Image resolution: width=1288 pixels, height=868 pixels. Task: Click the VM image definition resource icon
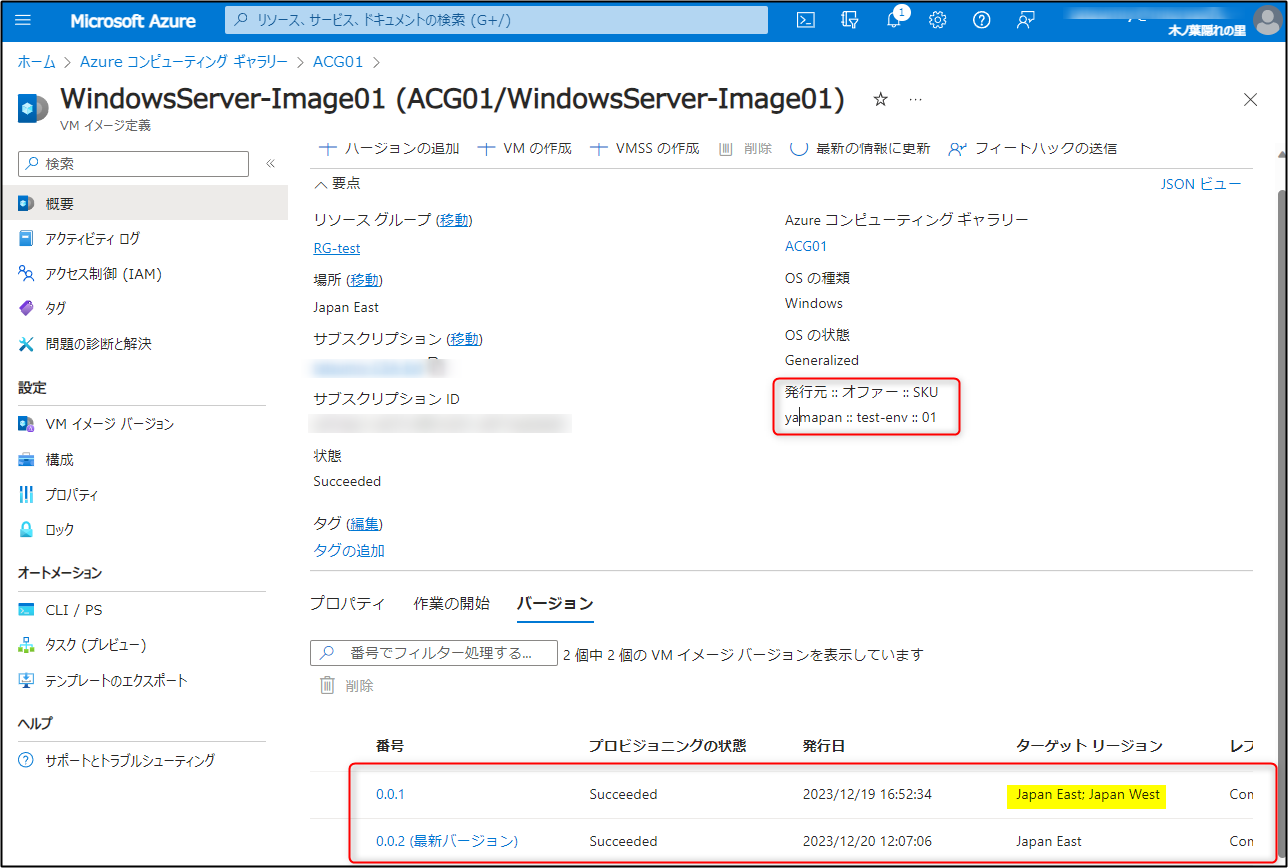tap(33, 107)
